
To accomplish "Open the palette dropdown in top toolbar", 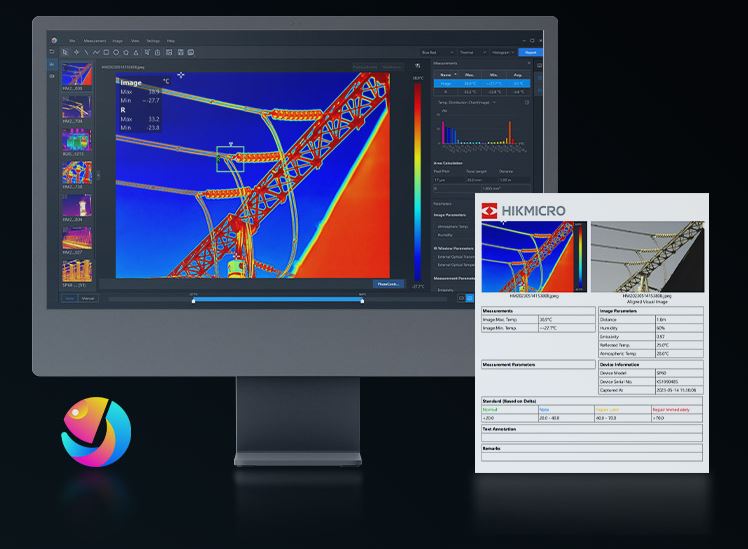I will 436,52.
